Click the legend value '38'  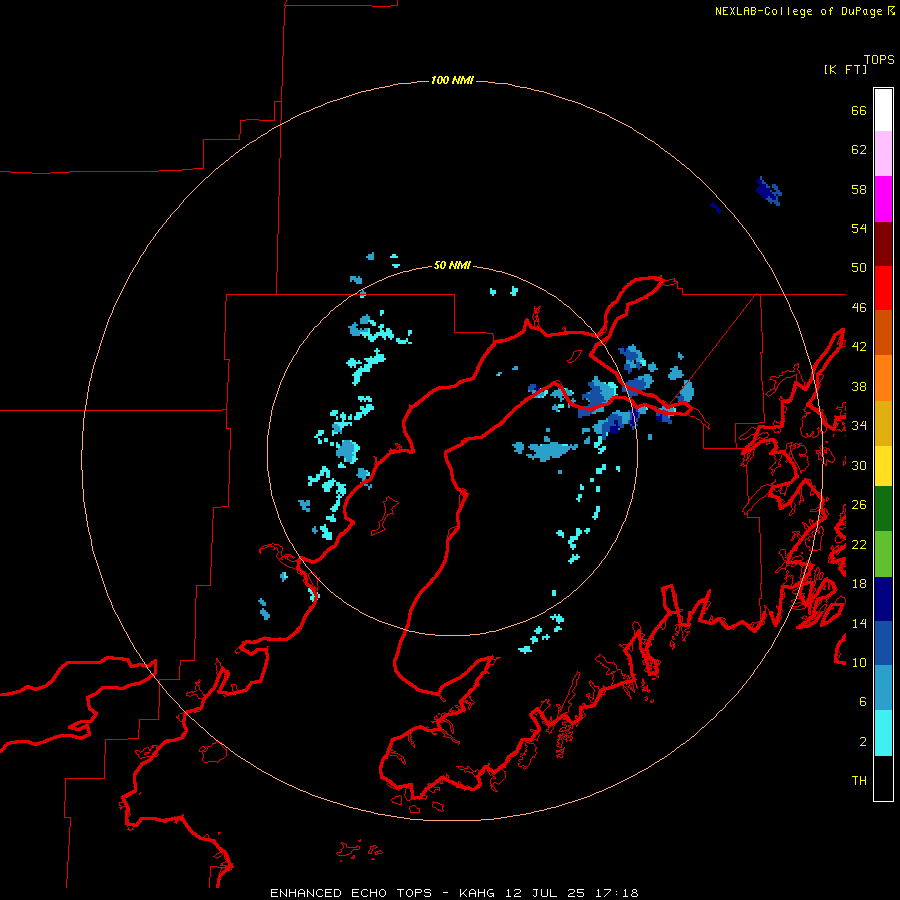coord(859,386)
